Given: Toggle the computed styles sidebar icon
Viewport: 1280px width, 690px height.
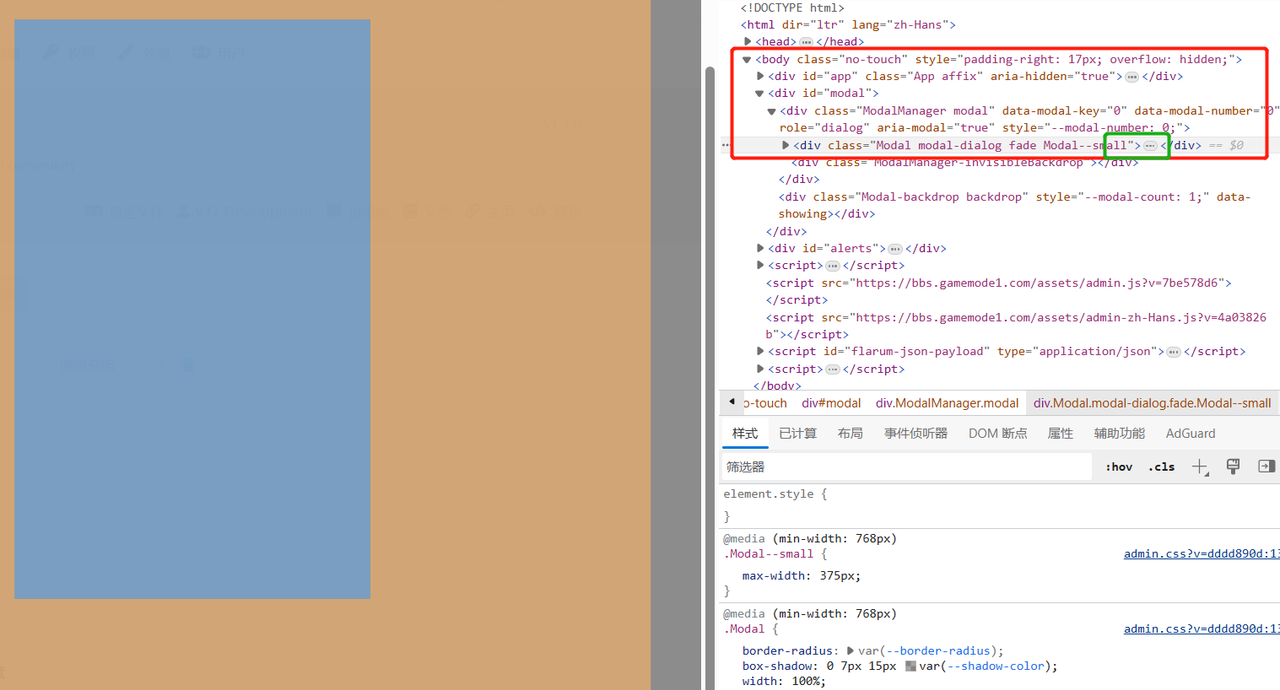Looking at the screenshot, I should point(1266,467).
